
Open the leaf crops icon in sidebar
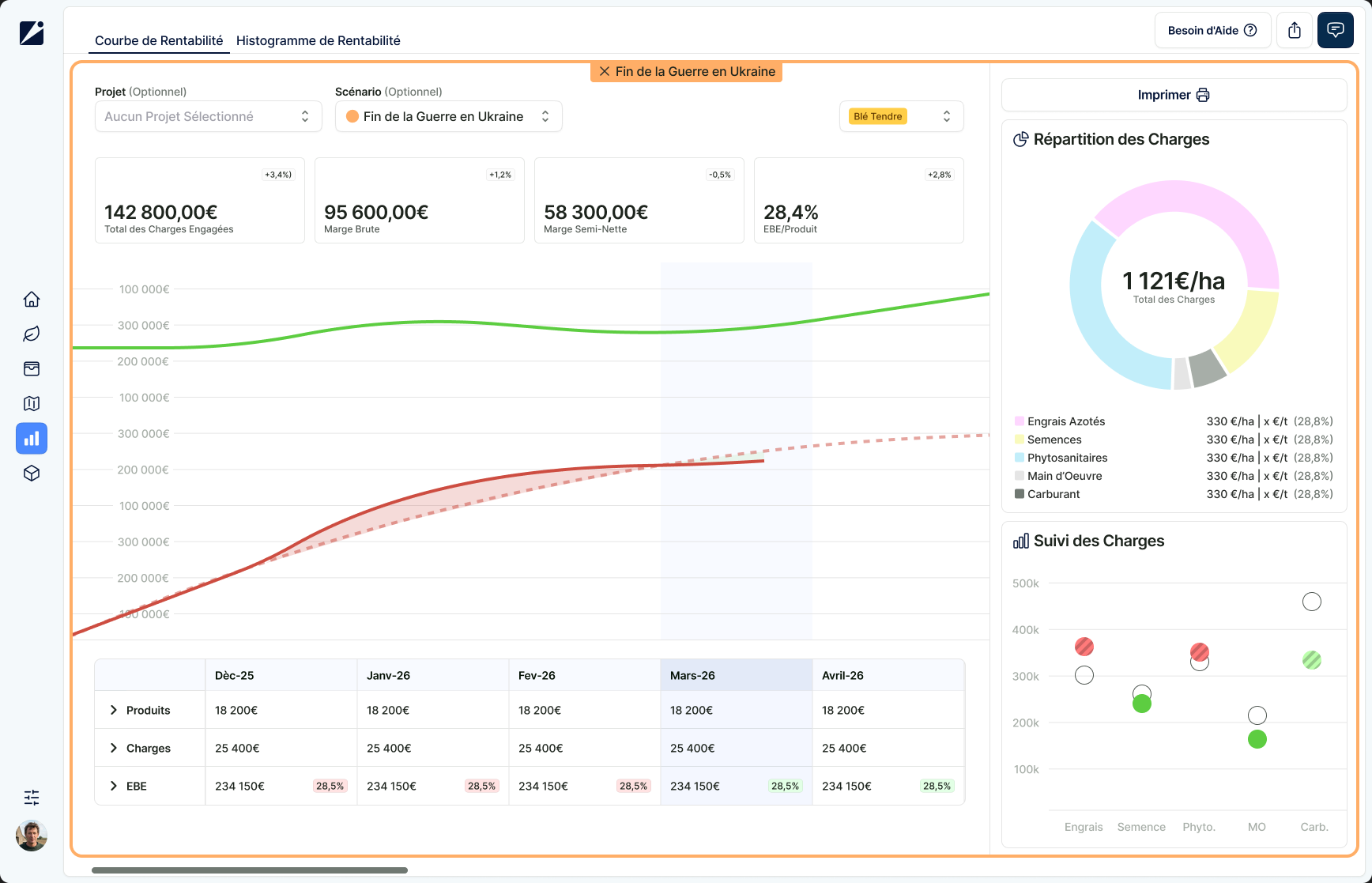[x=32, y=334]
